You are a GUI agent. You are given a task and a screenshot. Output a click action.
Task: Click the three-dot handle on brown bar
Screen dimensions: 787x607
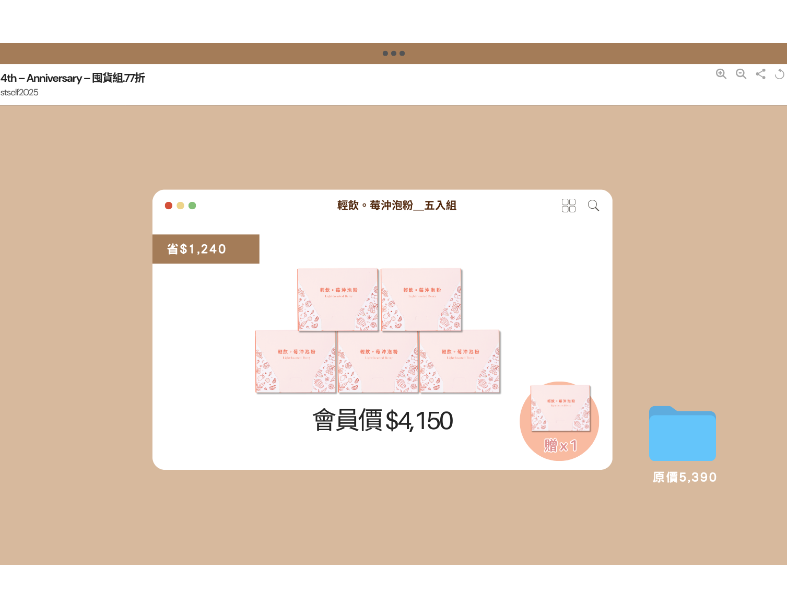click(x=393, y=53)
